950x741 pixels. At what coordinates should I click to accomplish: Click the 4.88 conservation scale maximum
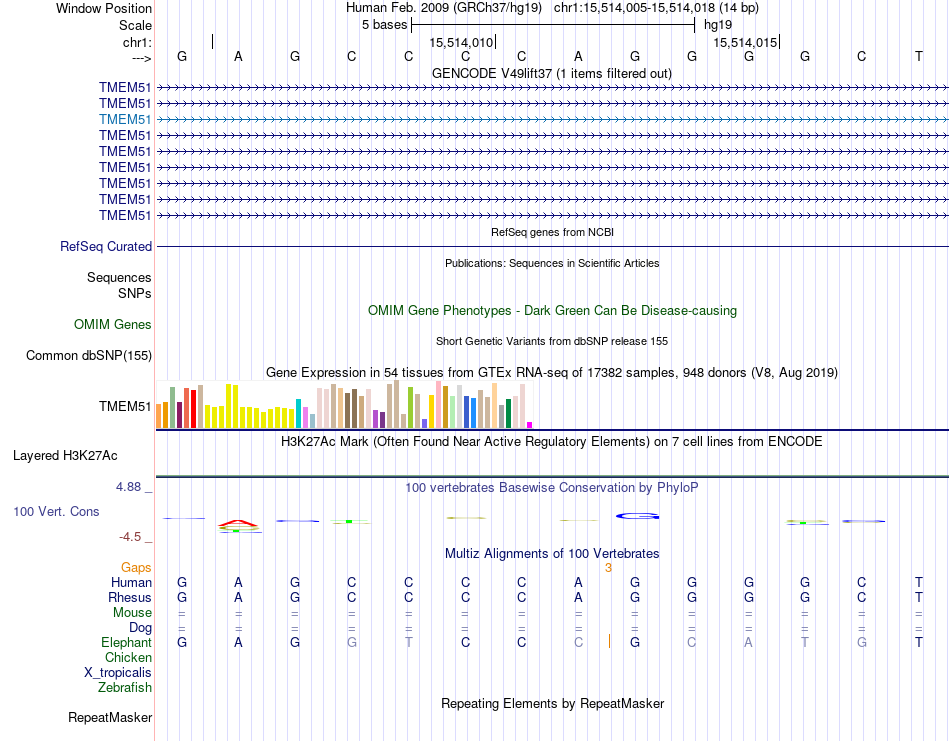128,487
